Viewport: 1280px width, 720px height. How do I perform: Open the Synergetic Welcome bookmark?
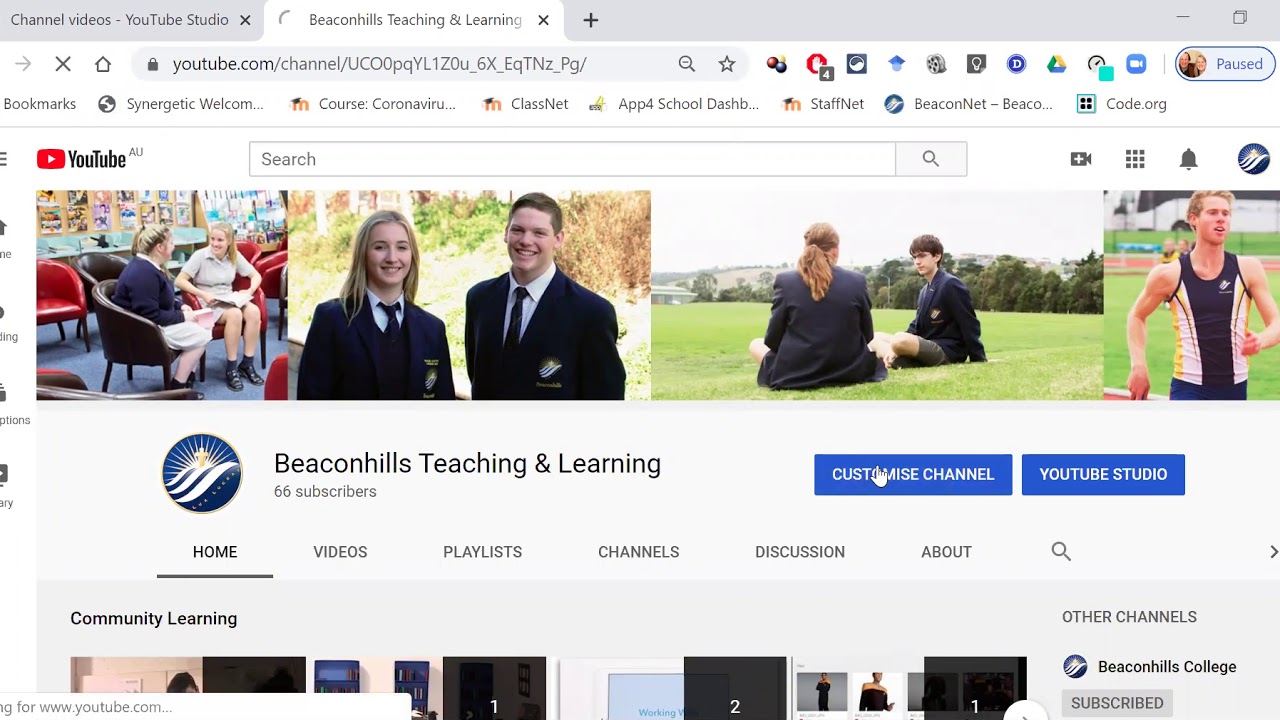(181, 104)
